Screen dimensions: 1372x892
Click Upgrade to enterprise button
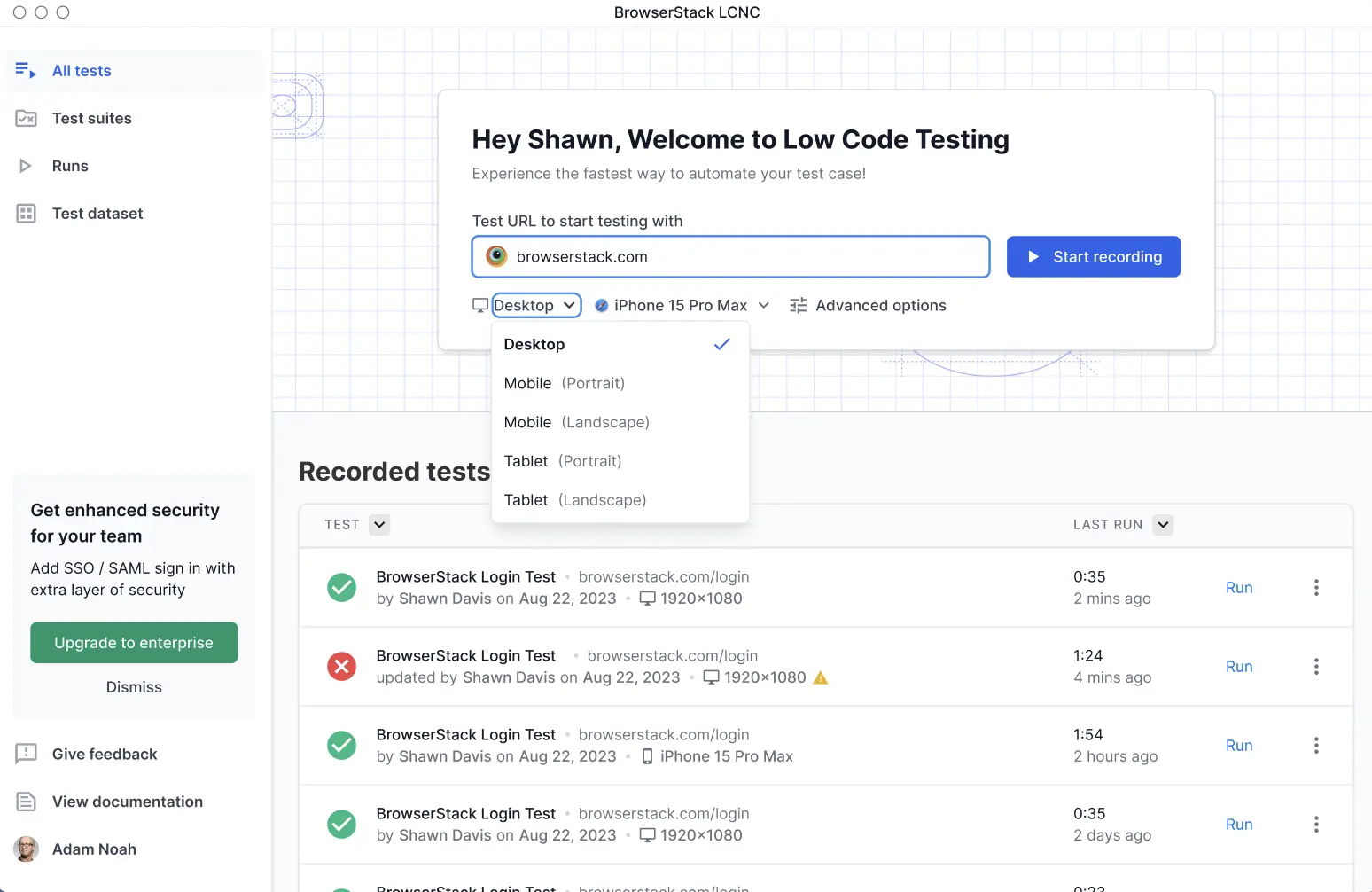tap(134, 643)
